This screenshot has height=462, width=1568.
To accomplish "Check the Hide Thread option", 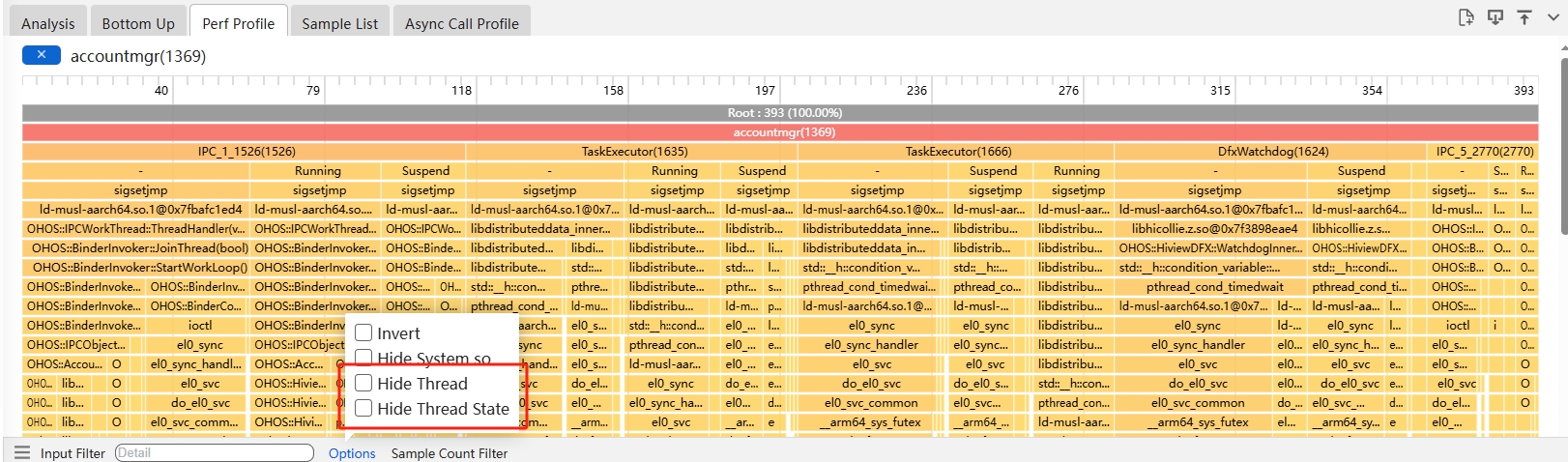I will 364,384.
